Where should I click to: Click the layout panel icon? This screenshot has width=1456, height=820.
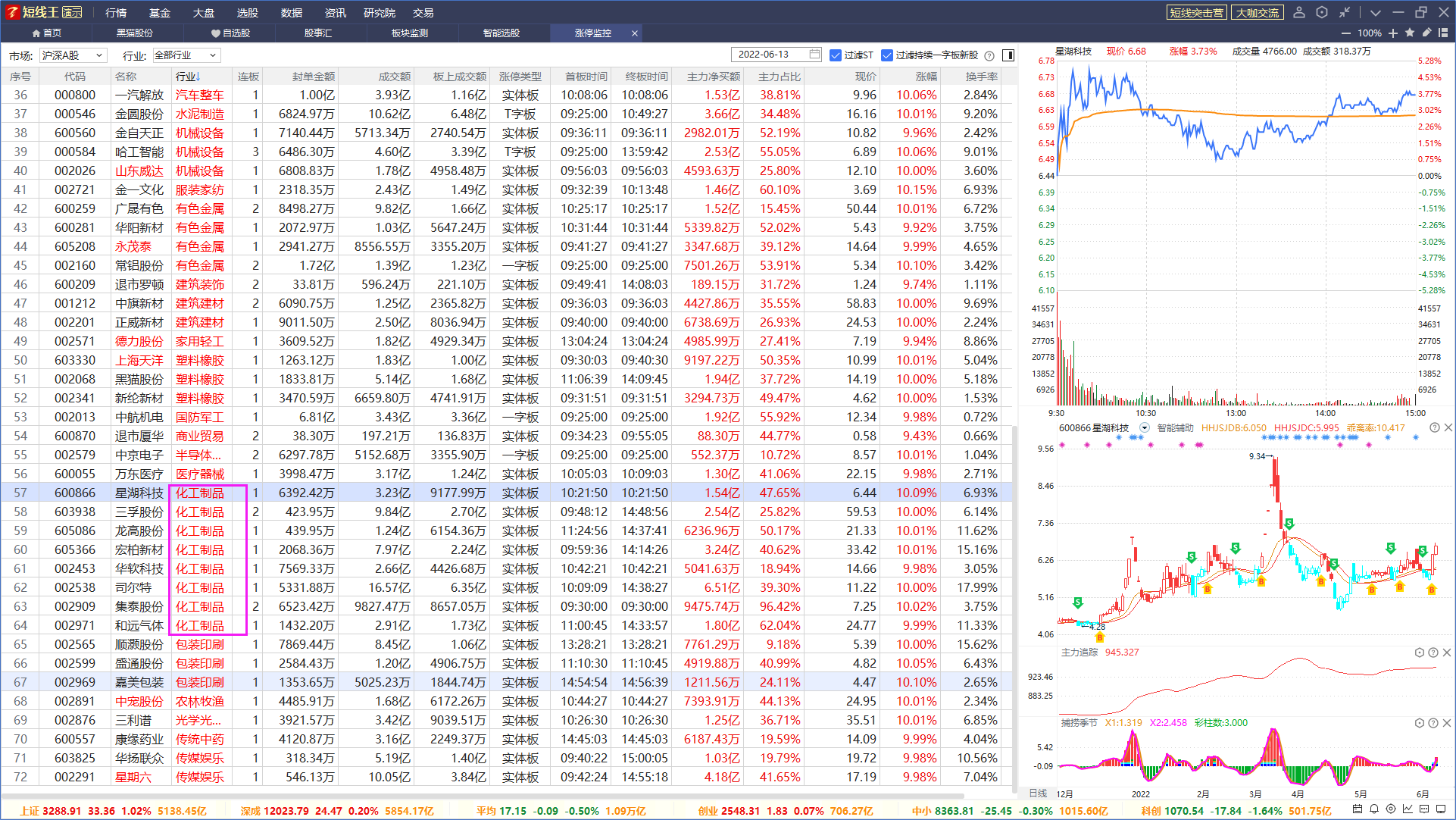pos(1443,33)
